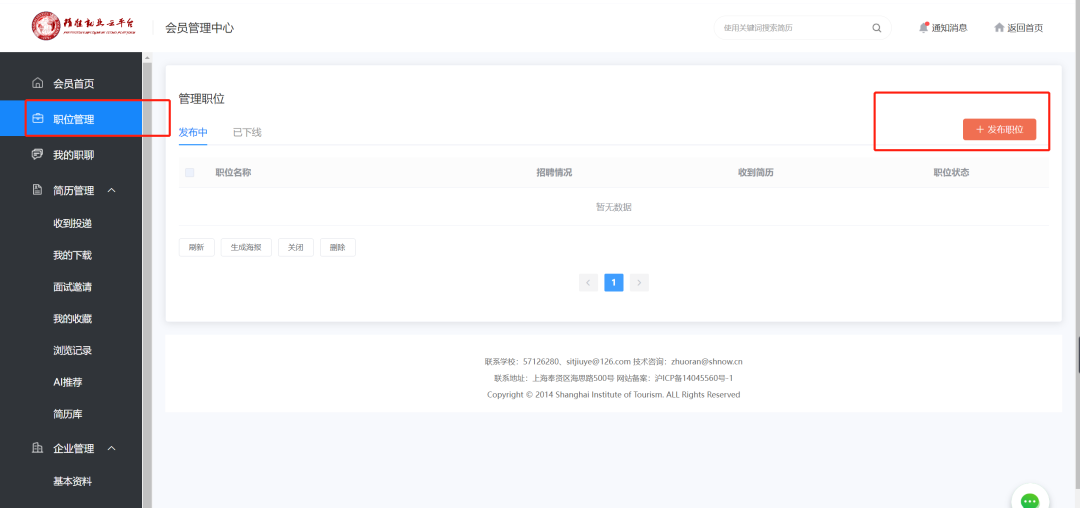1080x508 pixels.
Task: Click the platform logo in header
Action: (83, 26)
